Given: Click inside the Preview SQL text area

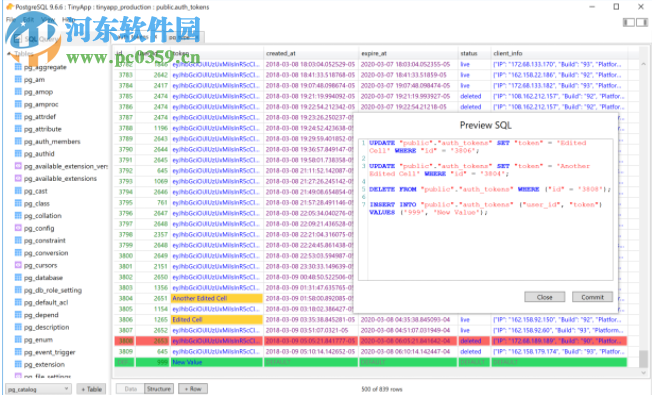Looking at the screenshot, I should (x=485, y=210).
